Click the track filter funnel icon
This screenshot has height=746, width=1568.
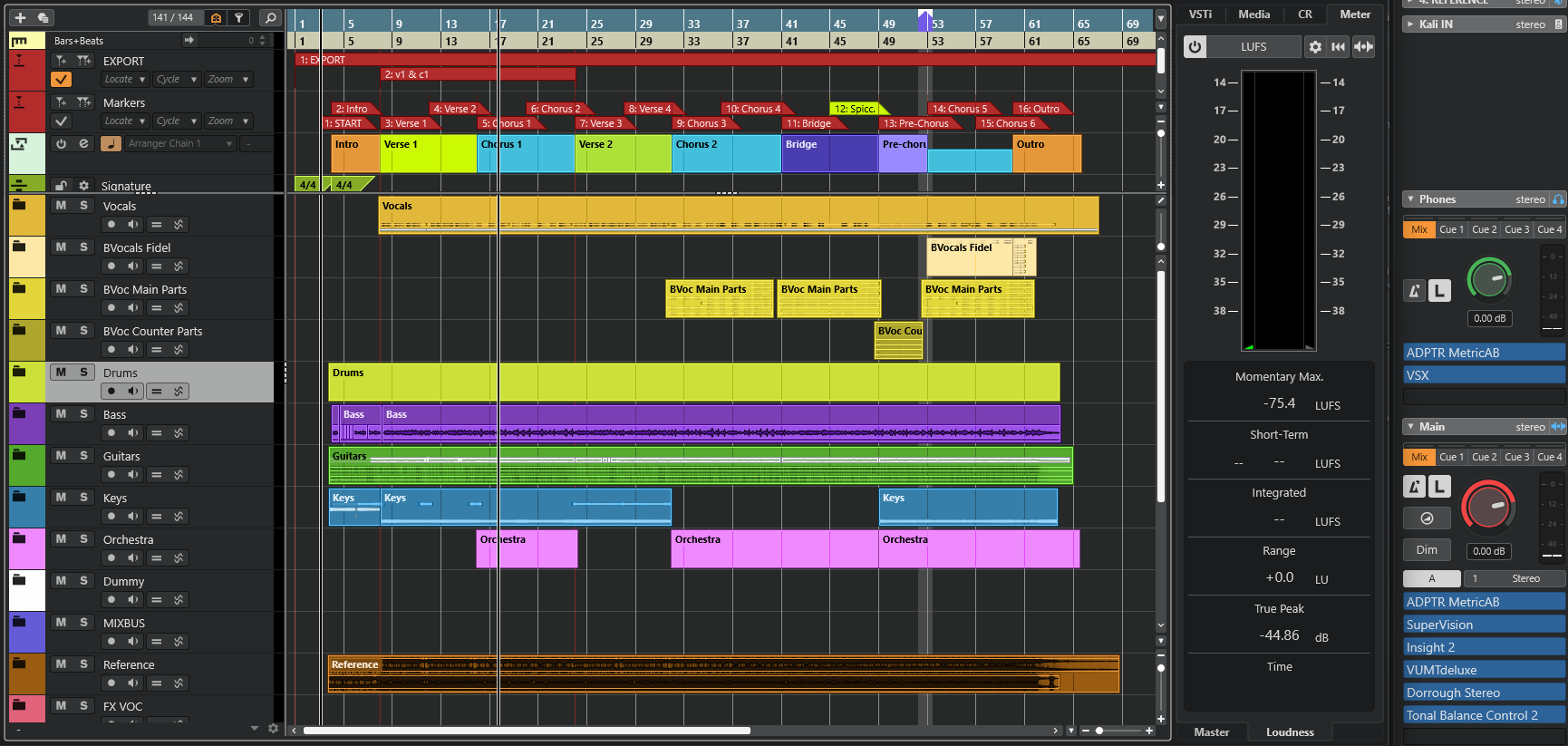pos(238,17)
